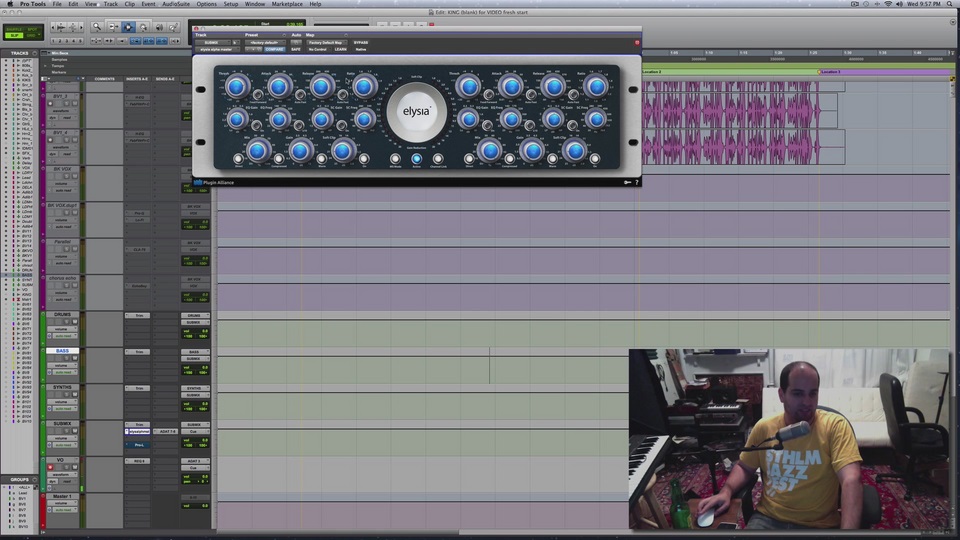The width and height of the screenshot is (960, 540).
Task: Open the plugin track selector SUBMIX
Action: click(212, 42)
